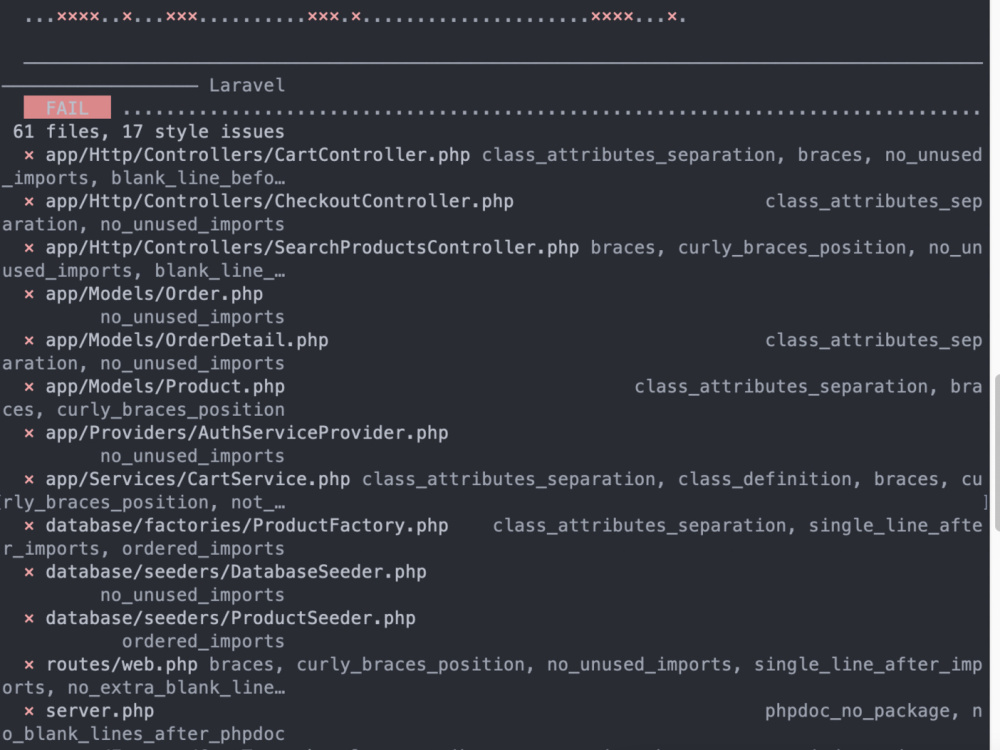
Task: Click 'phpdoc_no_package' rule on server.php line
Action: pyautogui.click(x=857, y=710)
